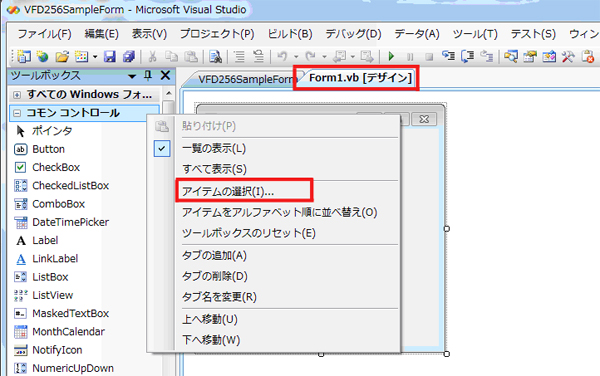Start debugging with the green play icon
This screenshot has height=376, width=600.
pyautogui.click(x=391, y=57)
